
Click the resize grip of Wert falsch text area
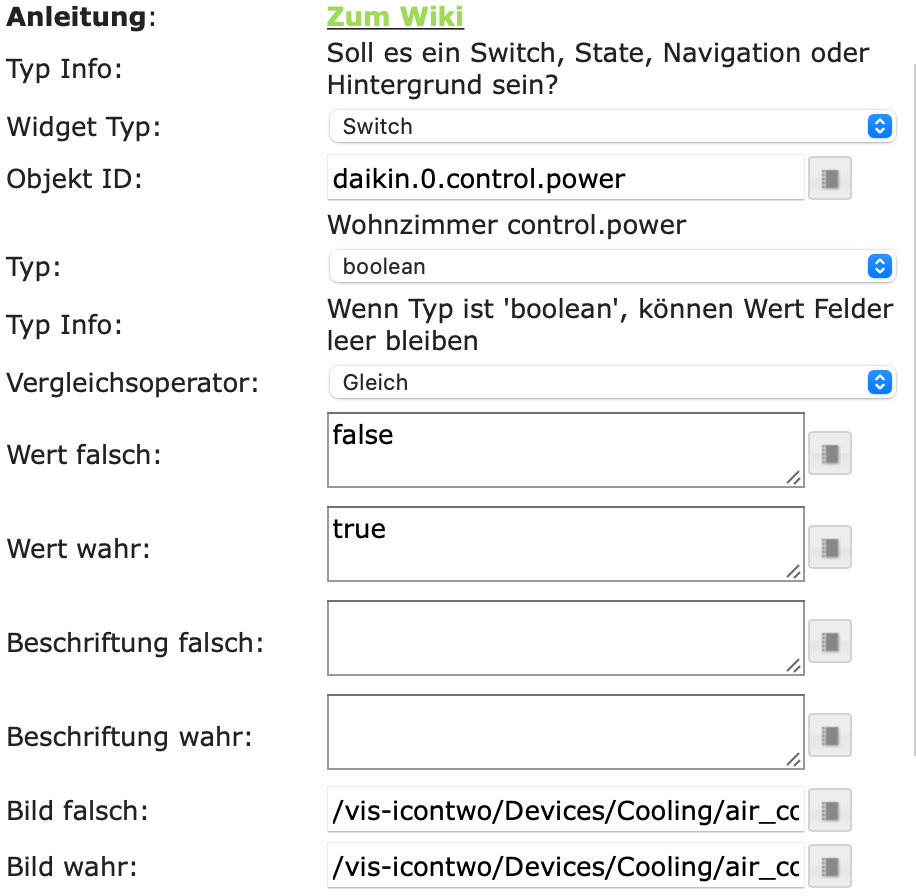tap(794, 478)
